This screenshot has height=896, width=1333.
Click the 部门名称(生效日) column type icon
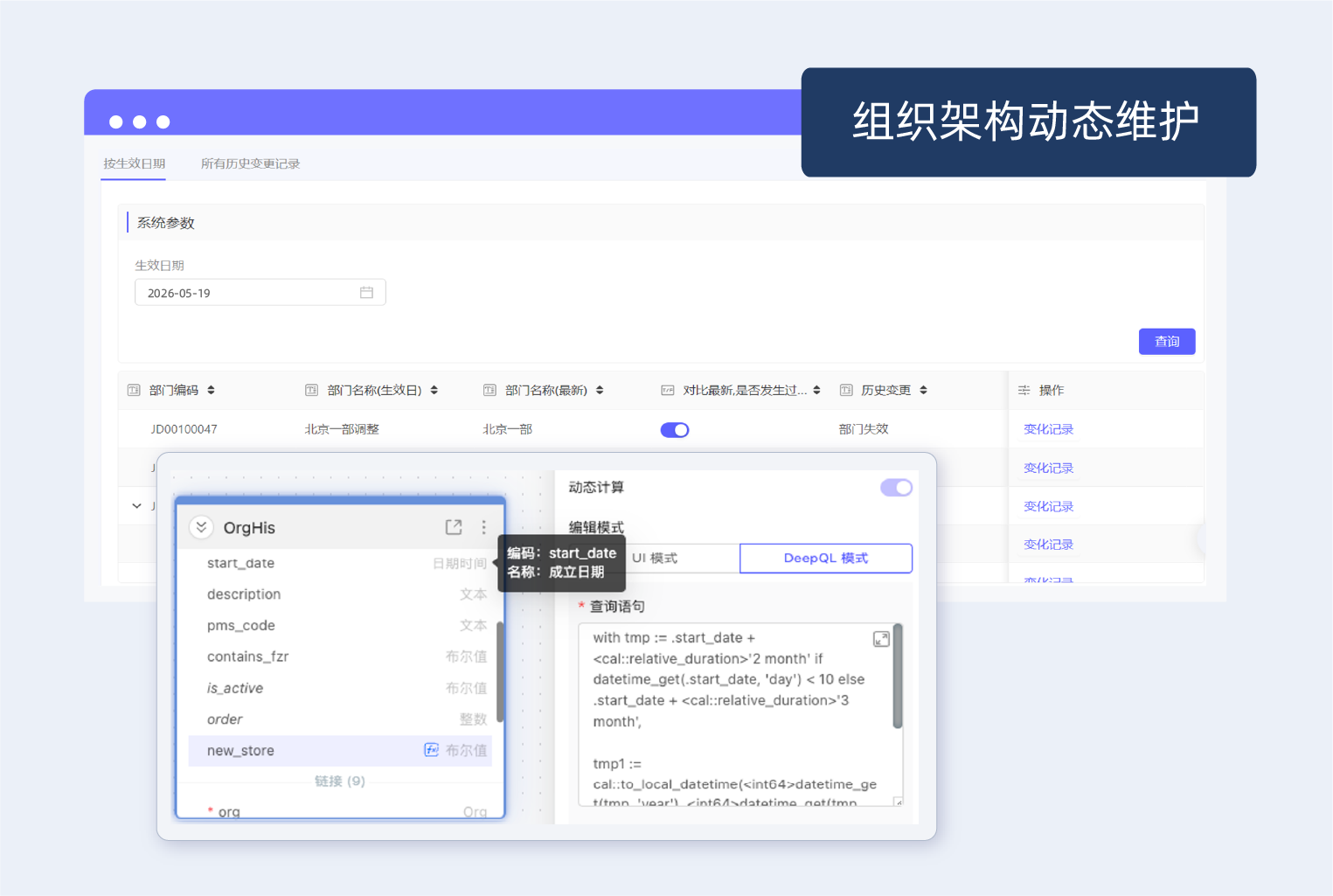(x=311, y=391)
